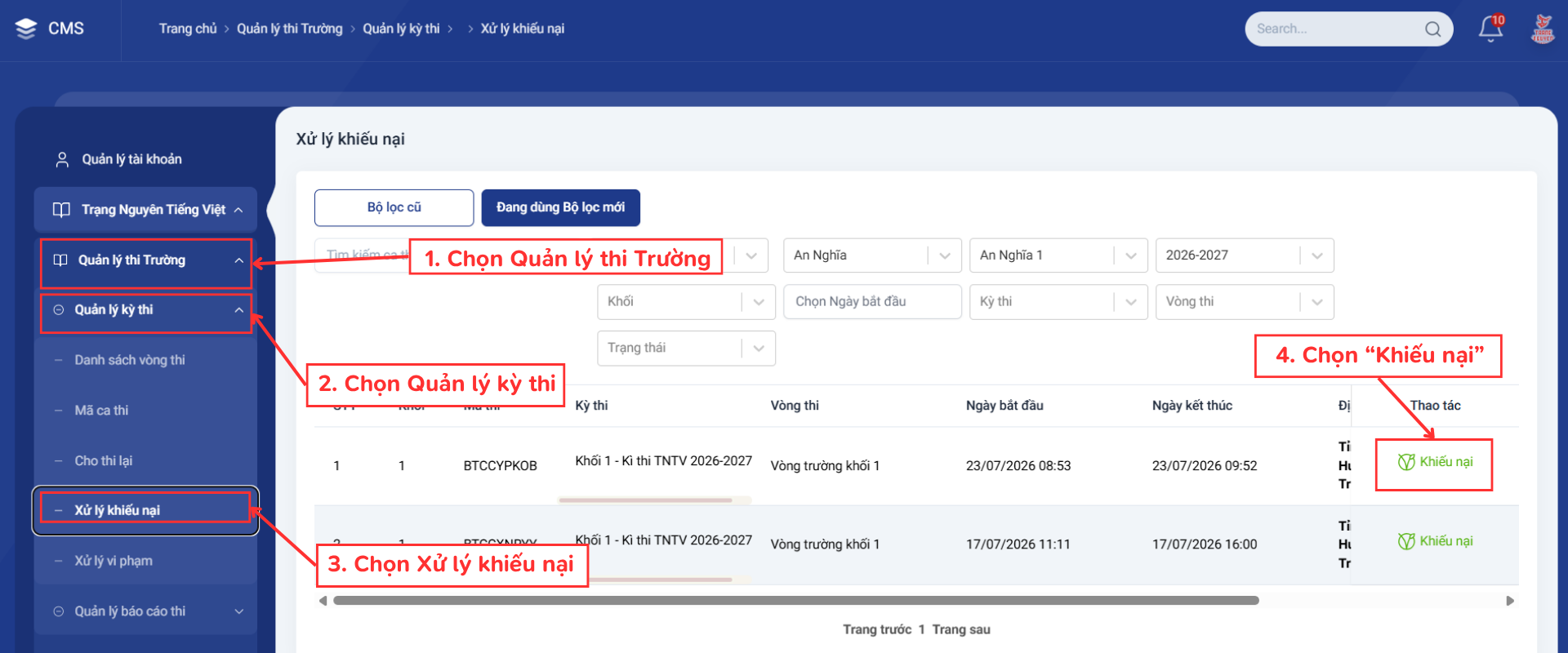Open the Khối dropdown
Screen dimensions: 1568x653
coord(686,302)
